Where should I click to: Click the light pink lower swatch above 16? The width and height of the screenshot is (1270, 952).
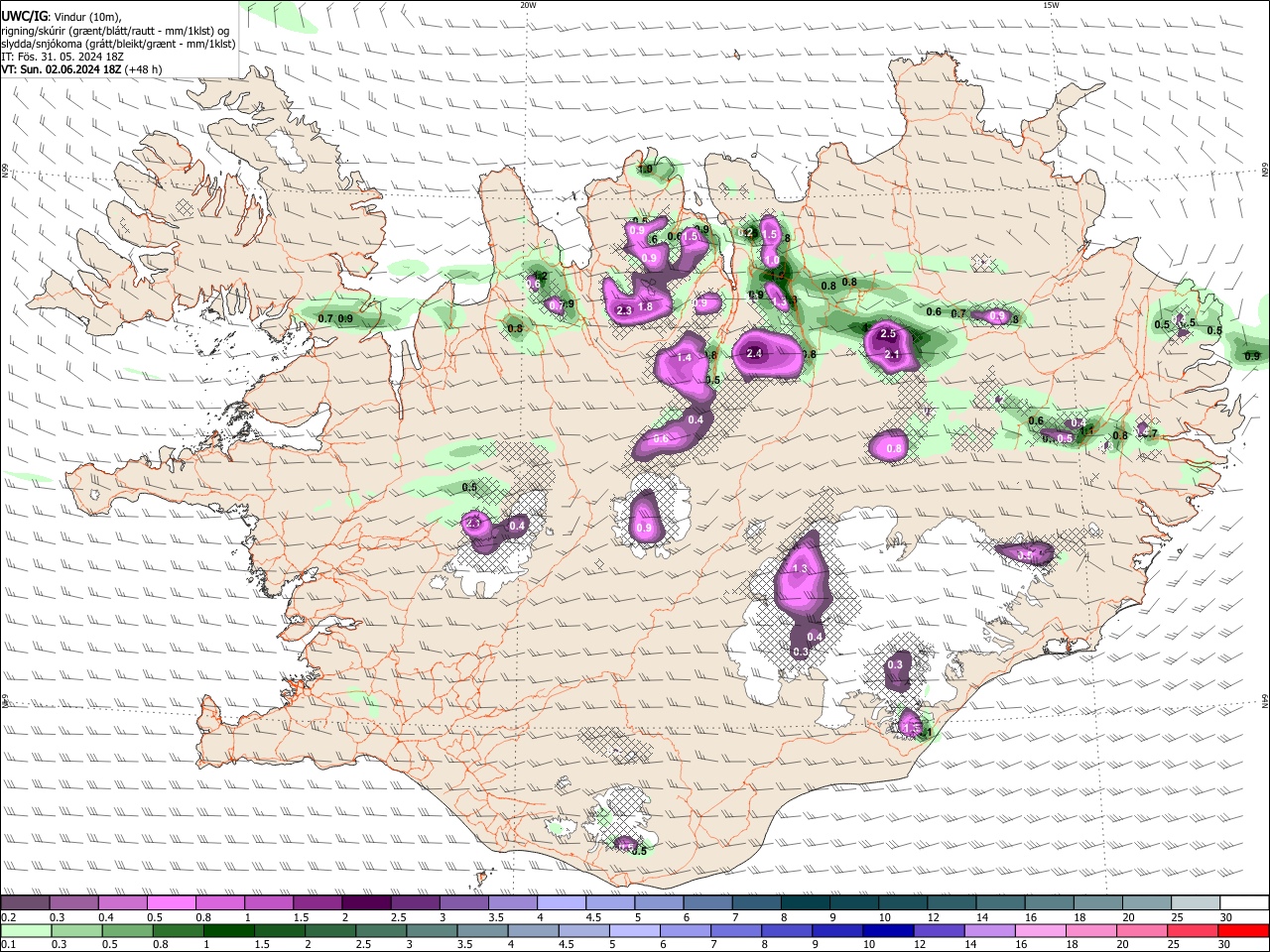point(1040,930)
